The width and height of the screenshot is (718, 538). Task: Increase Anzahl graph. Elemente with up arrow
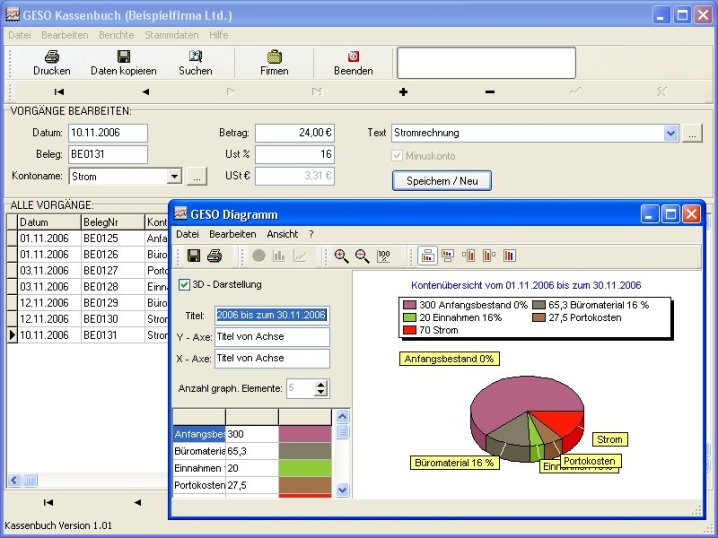point(321,384)
